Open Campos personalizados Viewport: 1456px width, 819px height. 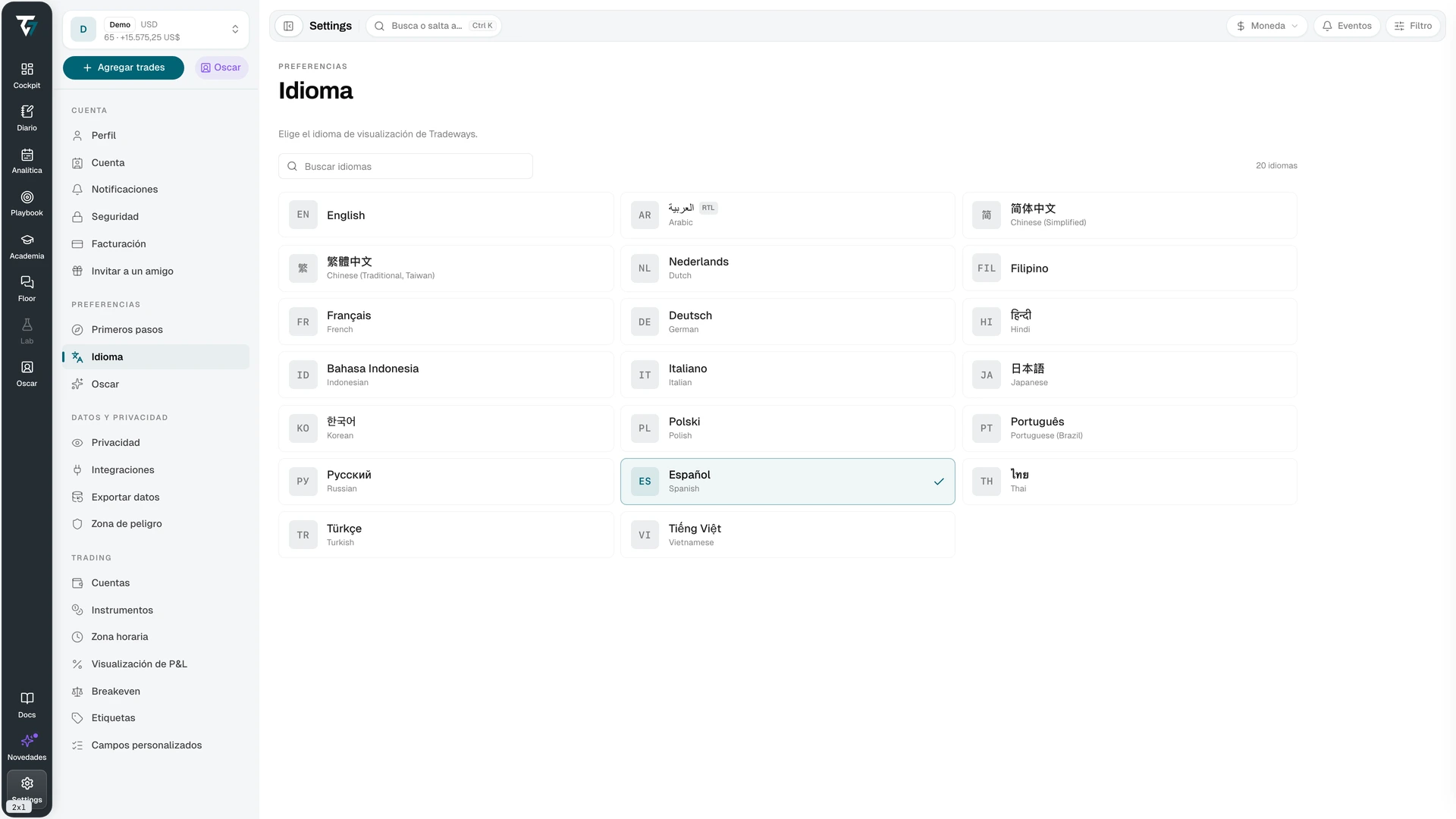pos(155,745)
